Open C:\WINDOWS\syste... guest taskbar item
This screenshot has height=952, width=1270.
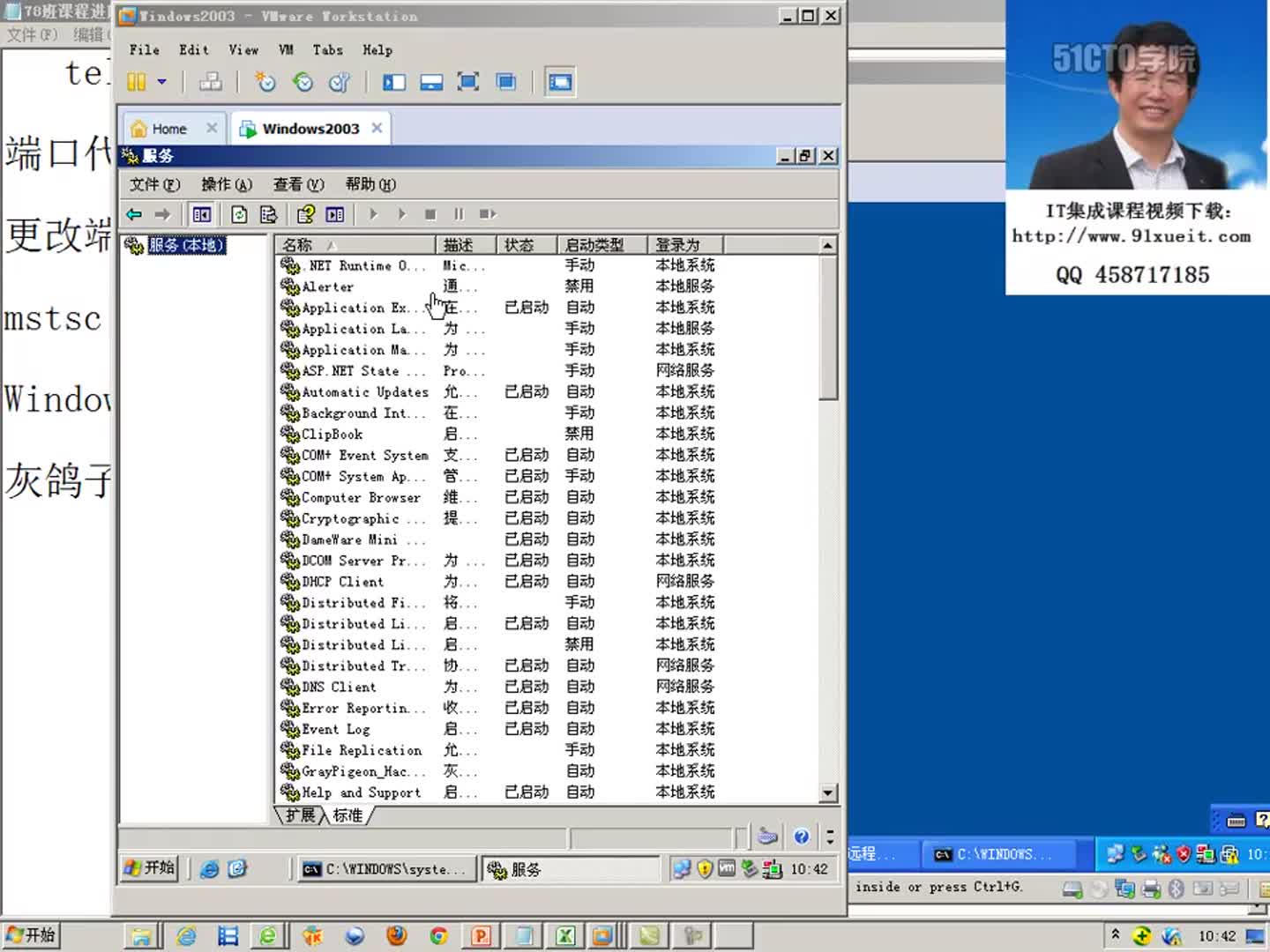click(387, 869)
